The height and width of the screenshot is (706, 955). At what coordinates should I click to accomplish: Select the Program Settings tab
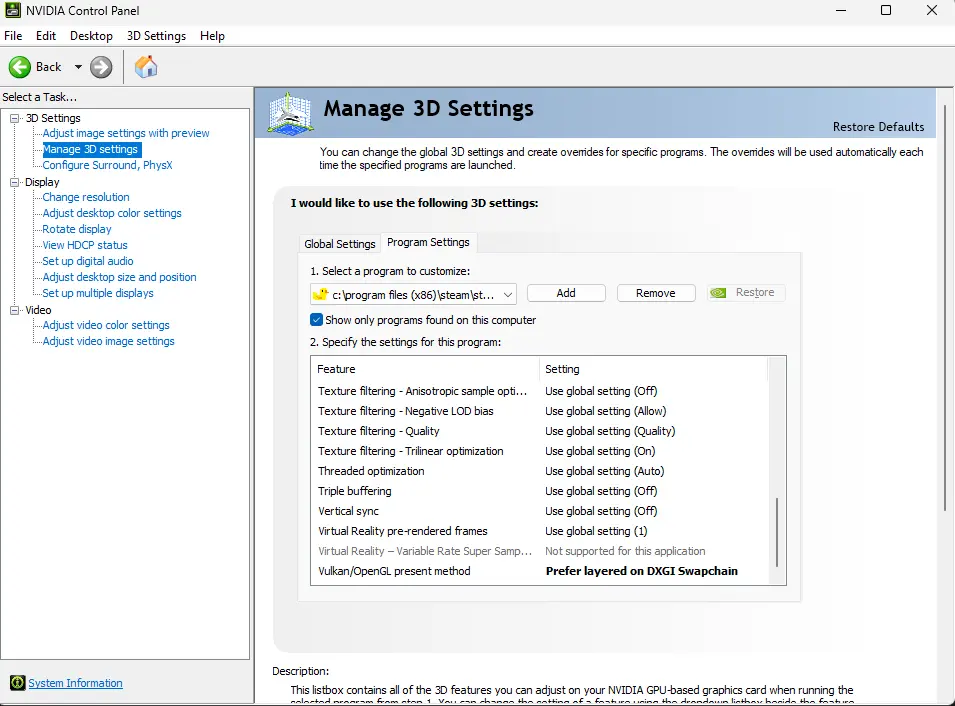coord(428,242)
